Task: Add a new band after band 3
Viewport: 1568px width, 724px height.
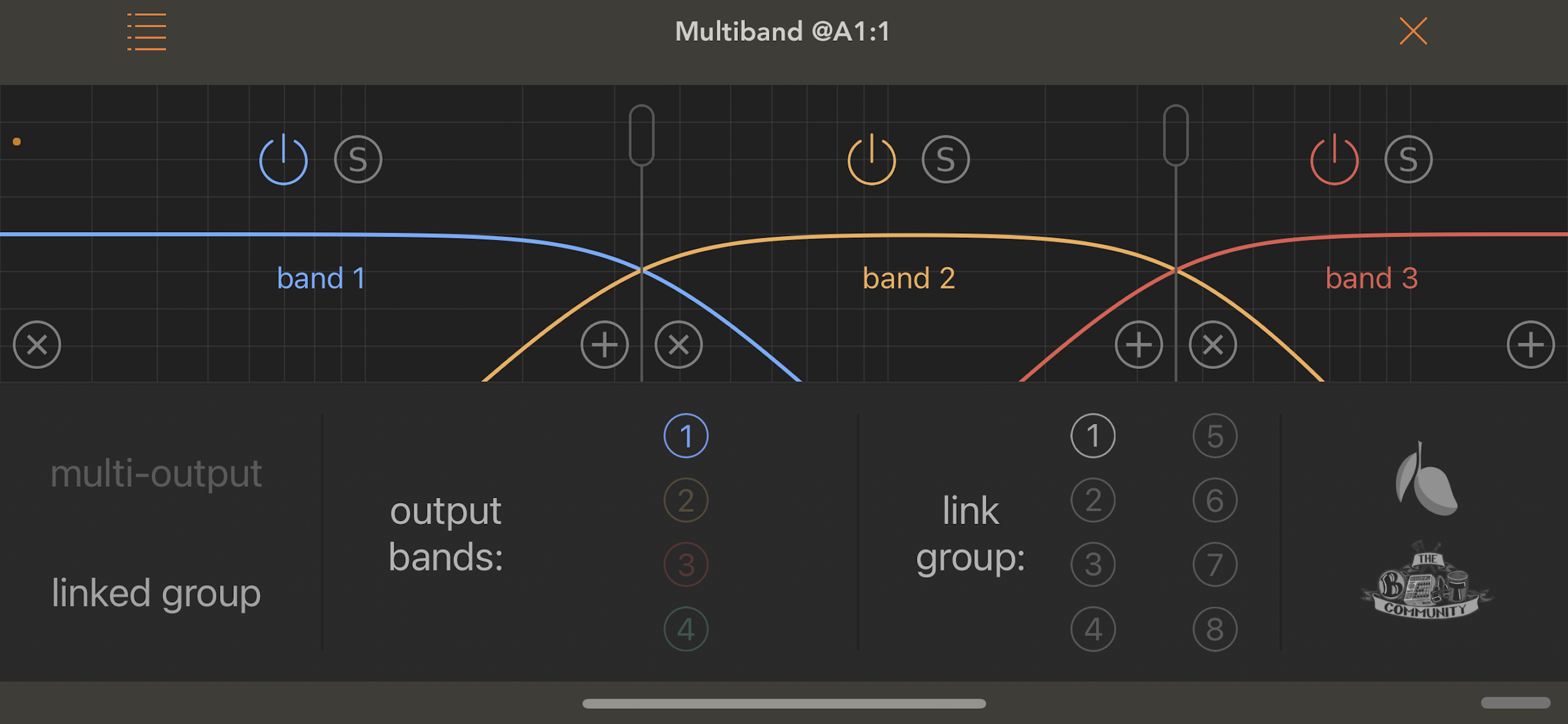Action: point(1530,345)
